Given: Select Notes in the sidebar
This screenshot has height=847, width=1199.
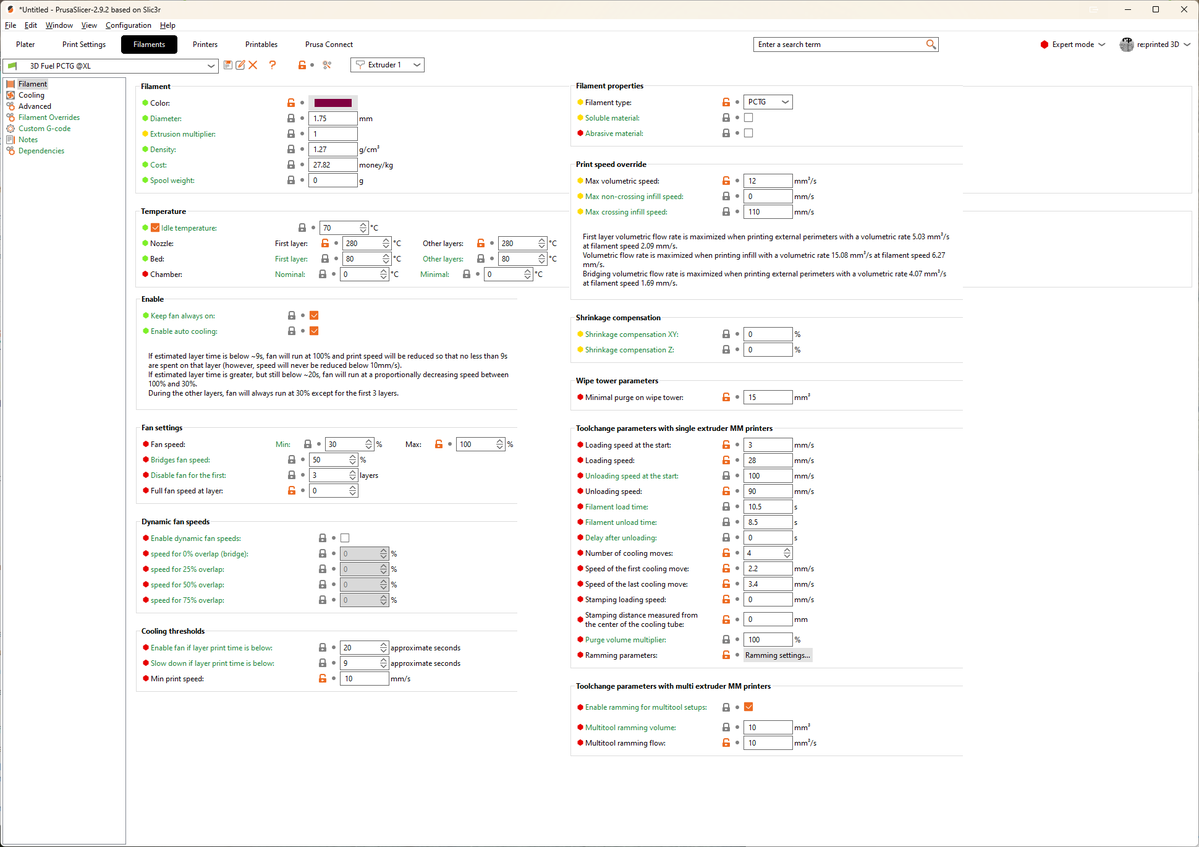Looking at the screenshot, I should [x=28, y=140].
